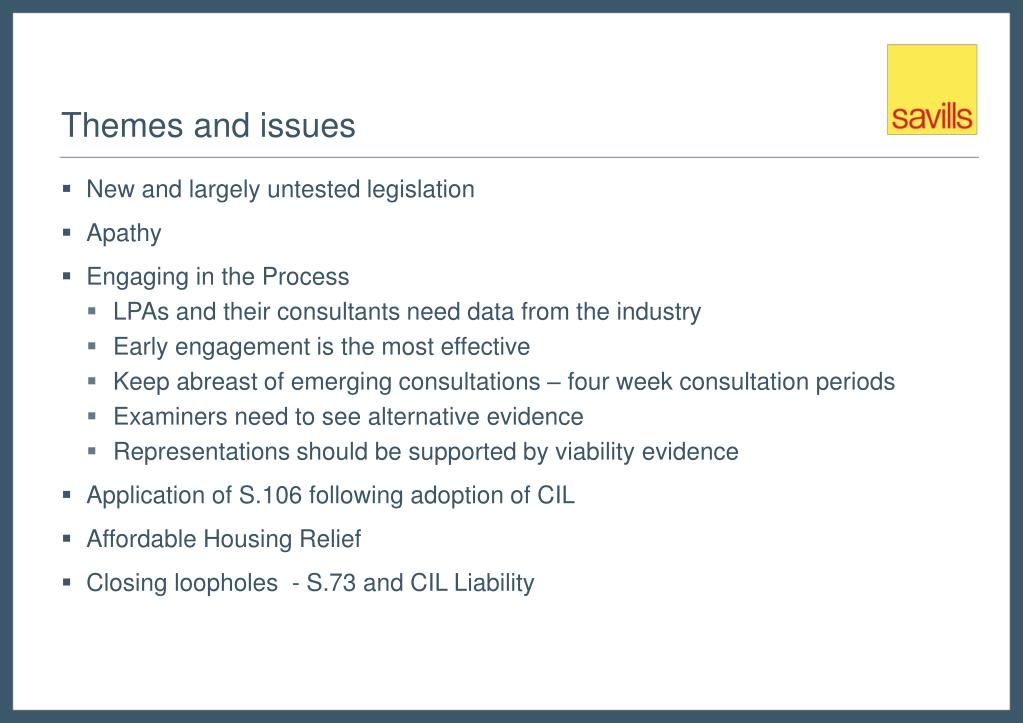
Task: Select 'Application of S.106' bullet
Action: 331,495
